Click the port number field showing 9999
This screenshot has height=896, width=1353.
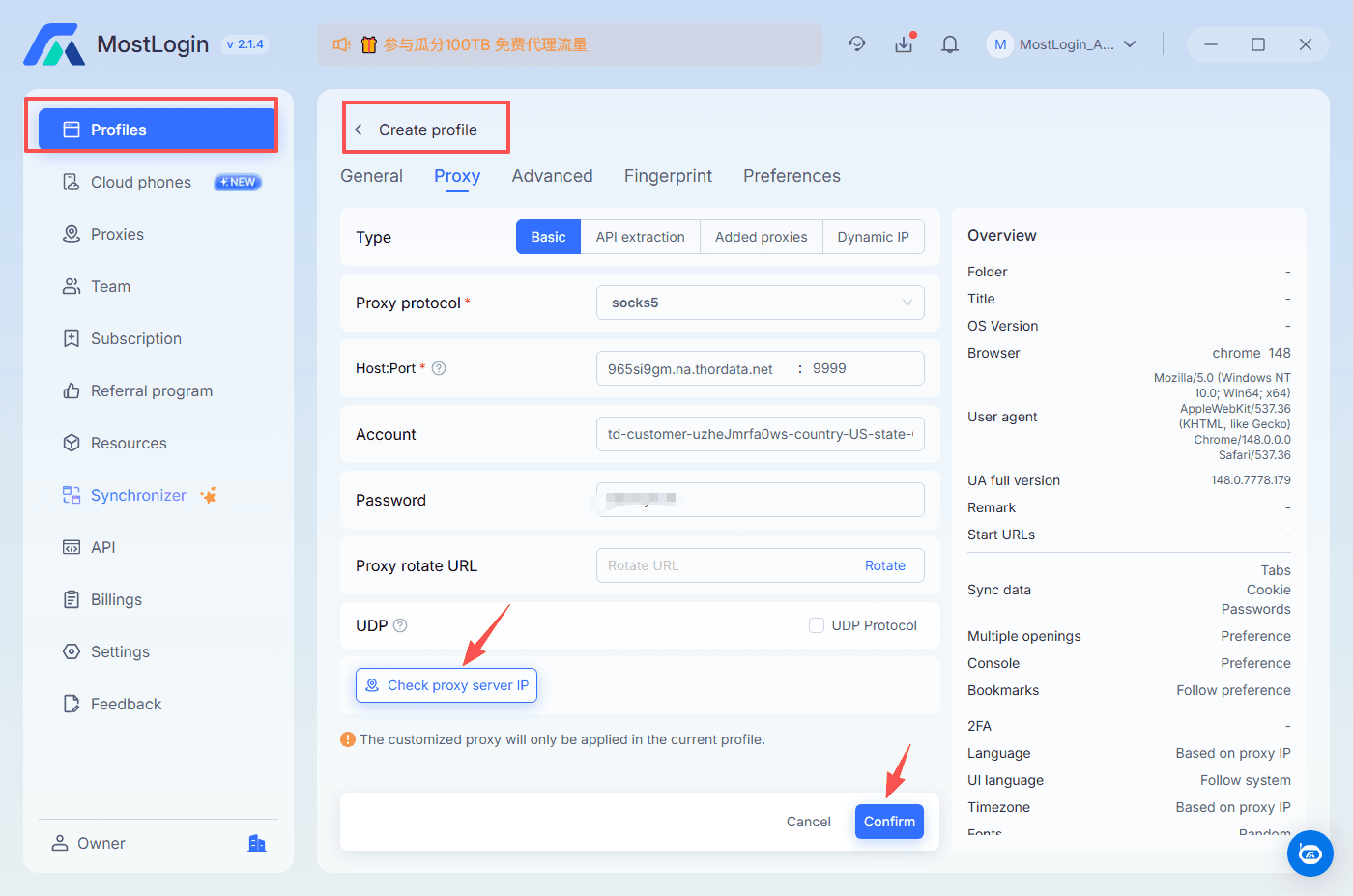click(x=866, y=368)
